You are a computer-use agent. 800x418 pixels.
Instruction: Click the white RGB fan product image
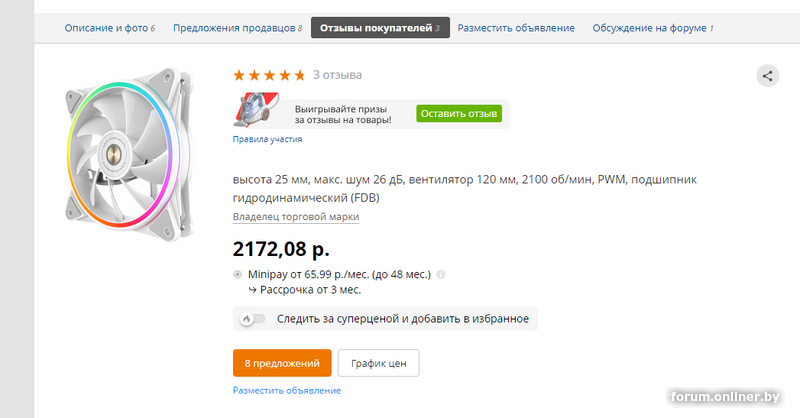point(130,154)
